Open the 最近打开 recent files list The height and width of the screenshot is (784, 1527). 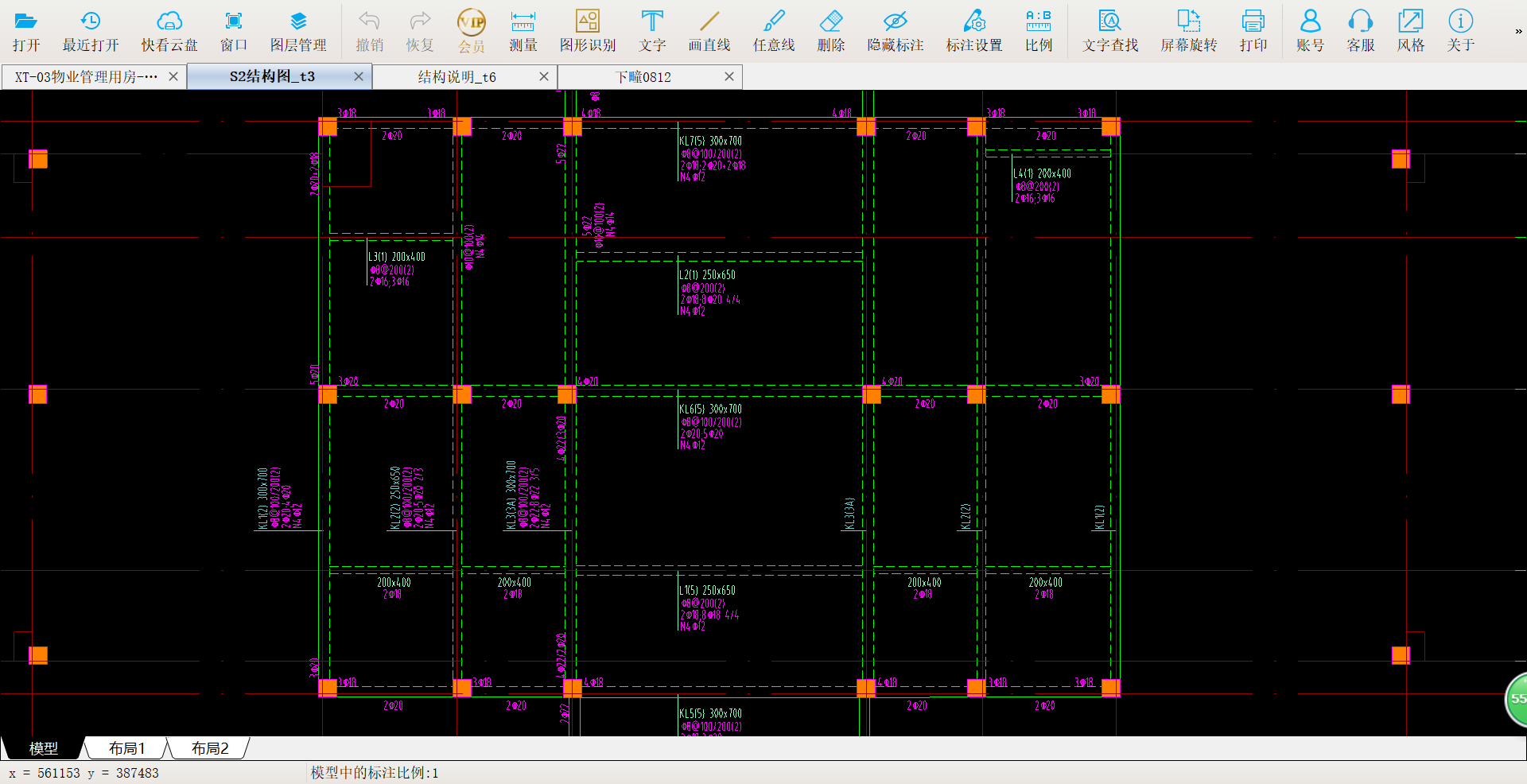[x=91, y=31]
